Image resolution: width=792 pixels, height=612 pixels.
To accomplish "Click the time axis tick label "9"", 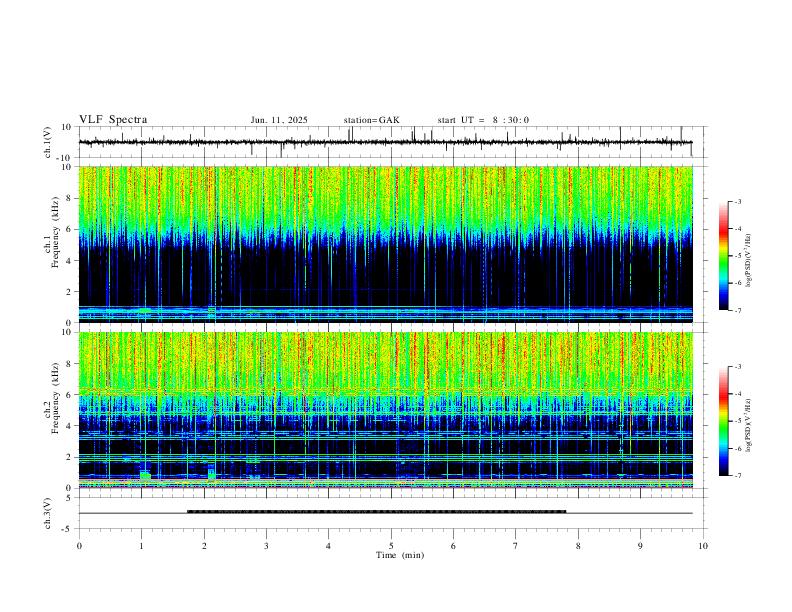I will point(640,546).
